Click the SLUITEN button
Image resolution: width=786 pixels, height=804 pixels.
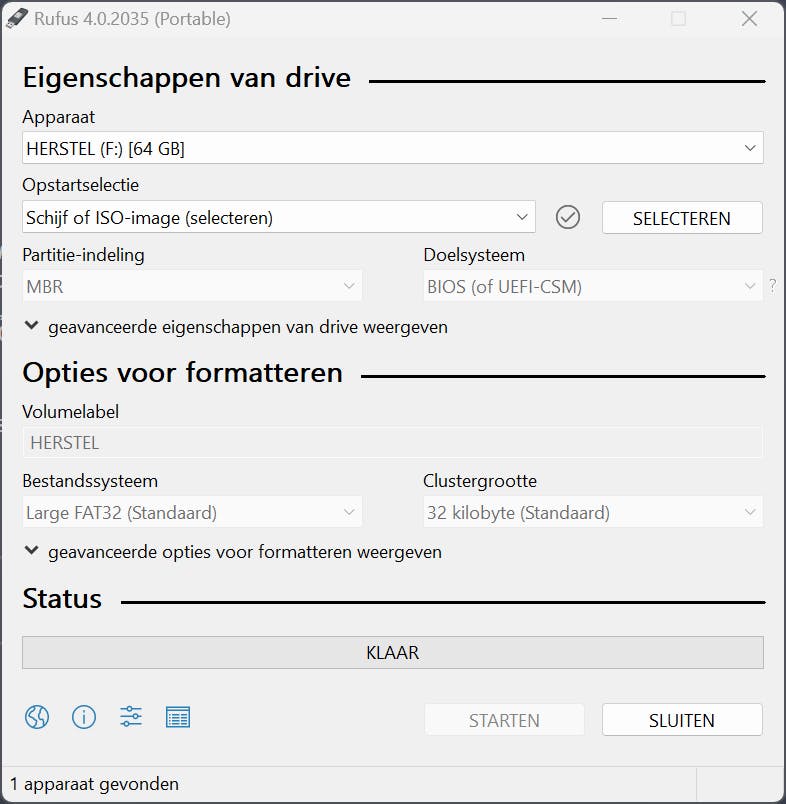point(682,719)
